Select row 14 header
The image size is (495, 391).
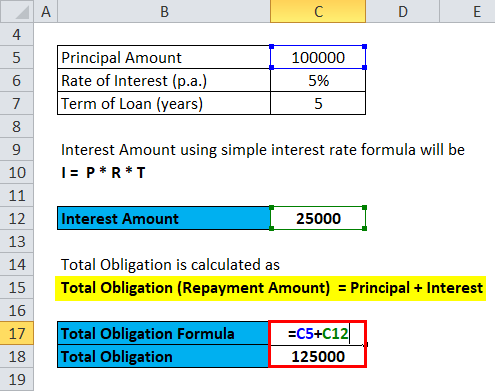coord(17,264)
